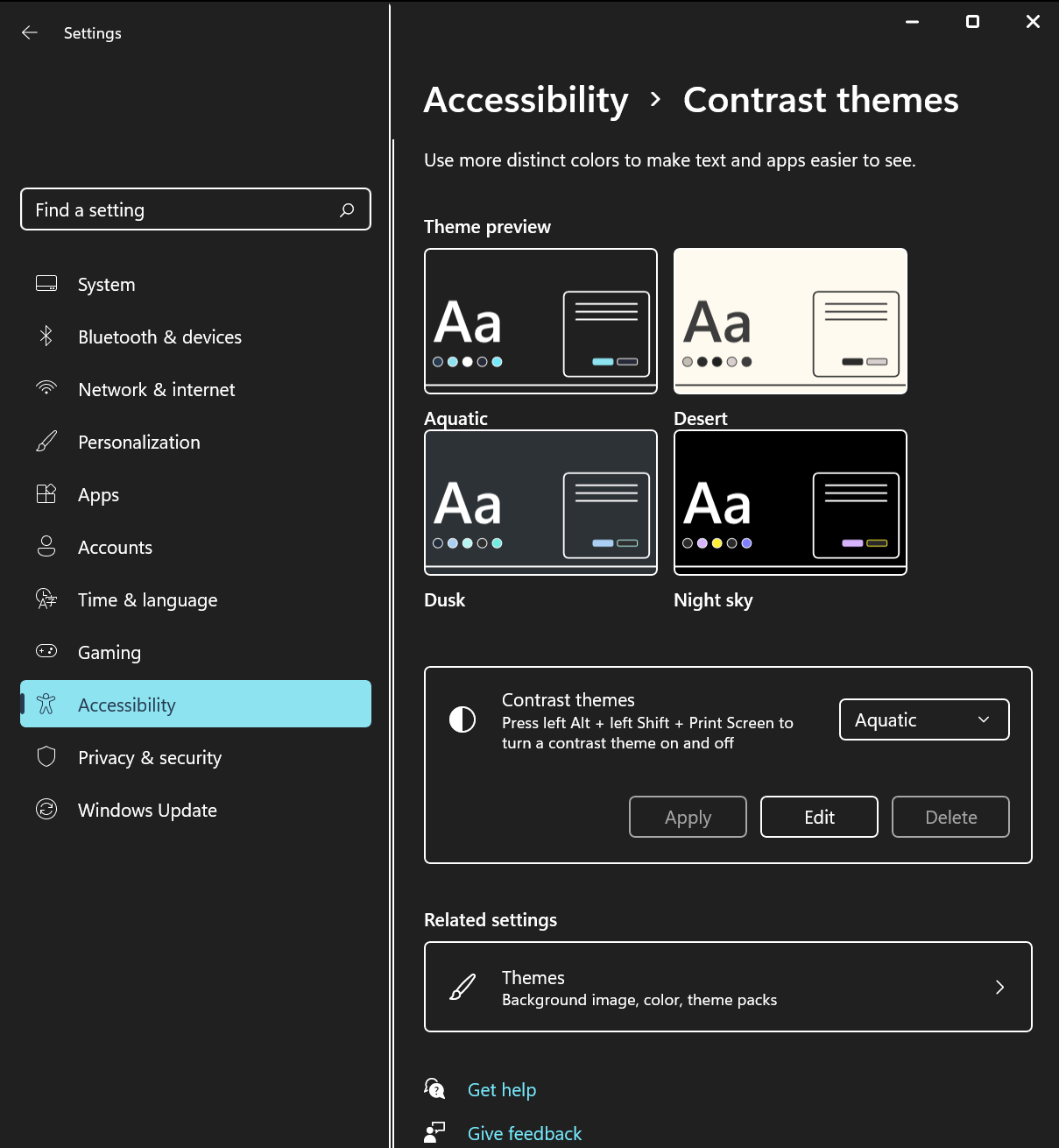Click the Personalization paintbrush icon

tap(46, 442)
